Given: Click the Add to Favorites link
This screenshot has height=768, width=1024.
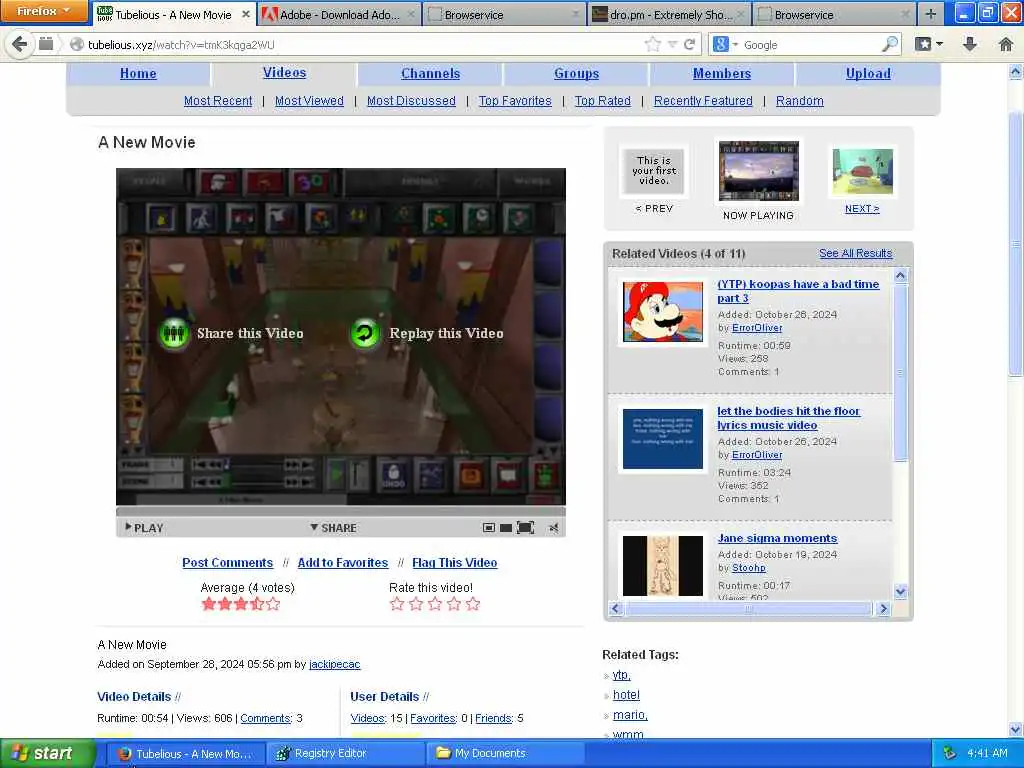Looking at the screenshot, I should click(343, 563).
